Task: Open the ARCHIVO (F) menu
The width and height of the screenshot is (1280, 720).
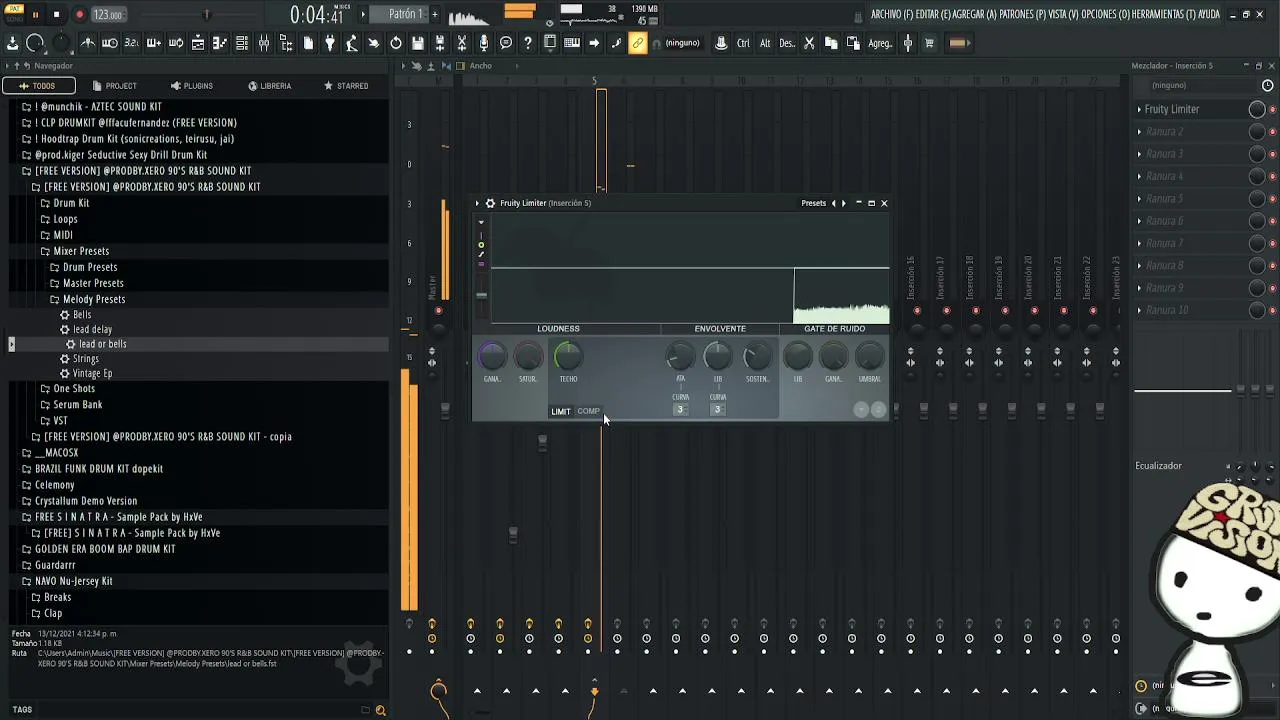Action: [x=893, y=14]
